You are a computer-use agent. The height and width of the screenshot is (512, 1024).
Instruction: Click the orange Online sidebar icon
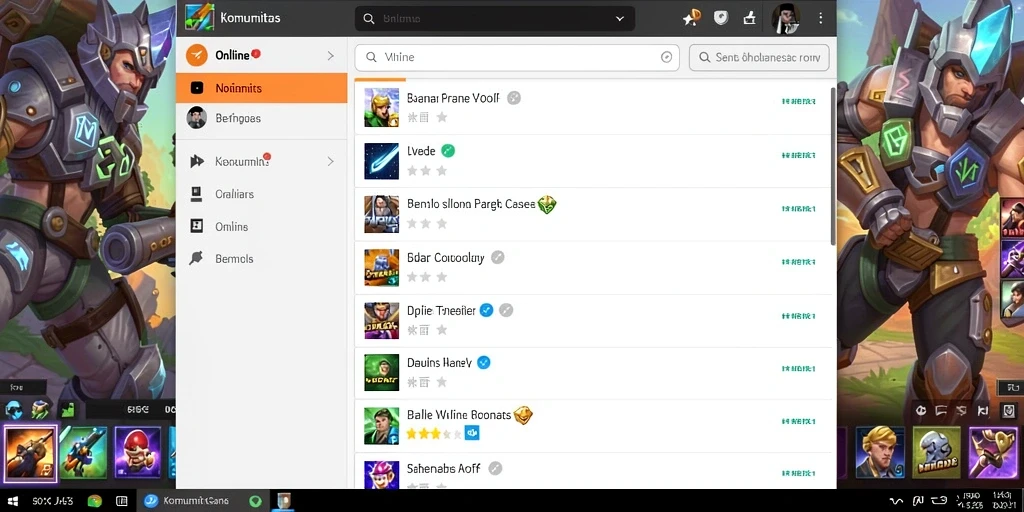point(197,56)
